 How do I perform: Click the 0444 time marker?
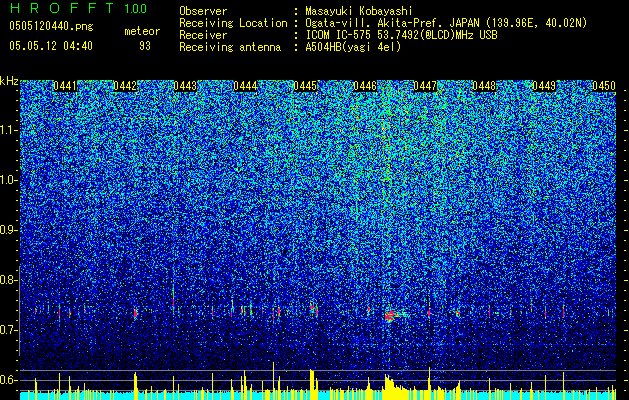click(245, 86)
